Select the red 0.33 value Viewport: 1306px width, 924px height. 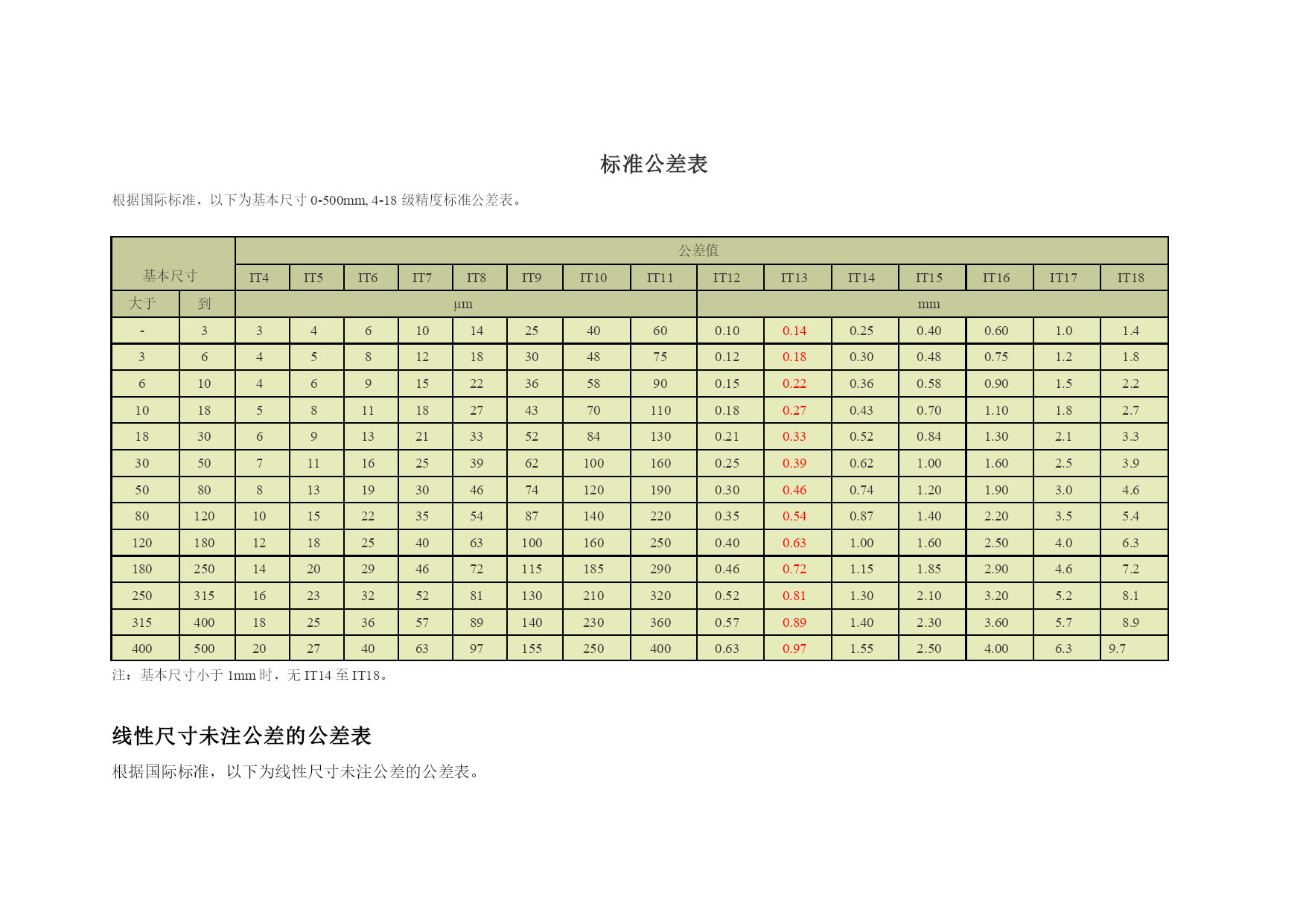(x=794, y=436)
